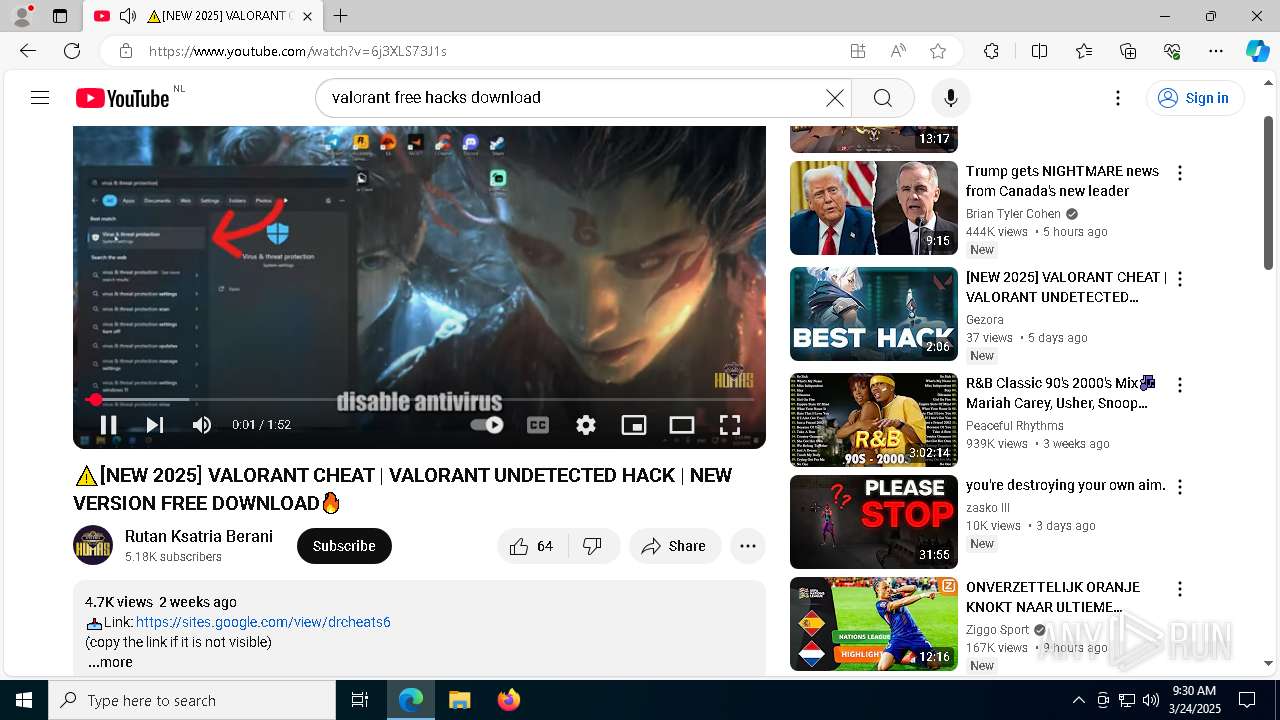This screenshot has height=720, width=1280.
Task: Open Windows Start menu
Action: coord(24,700)
